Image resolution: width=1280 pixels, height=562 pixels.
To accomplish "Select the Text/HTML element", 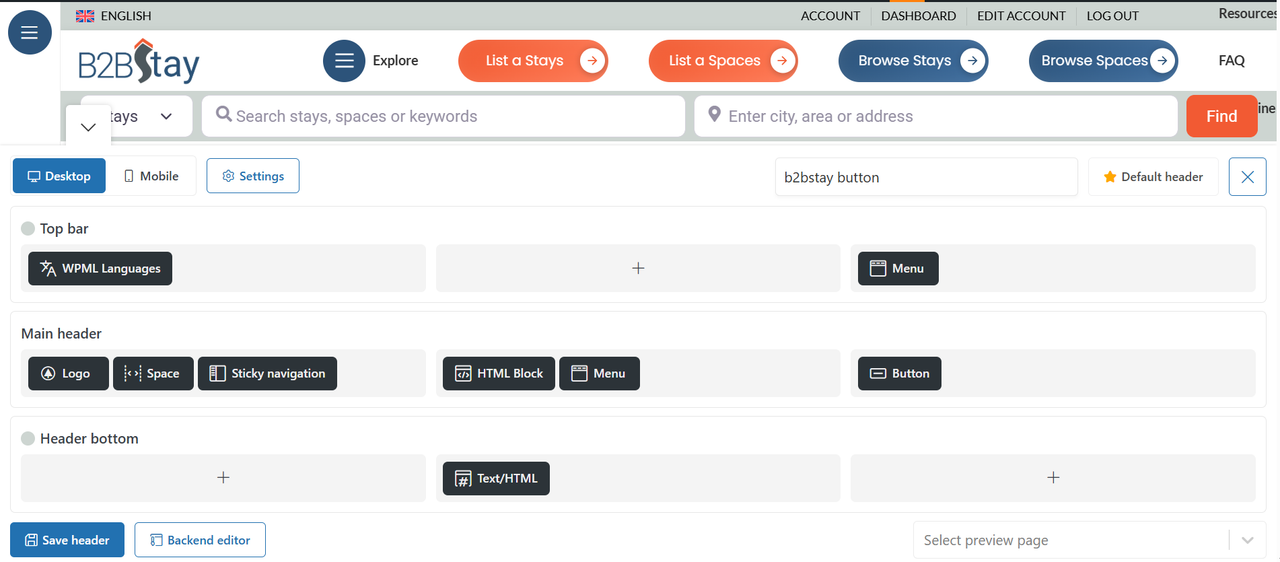I will click(496, 478).
